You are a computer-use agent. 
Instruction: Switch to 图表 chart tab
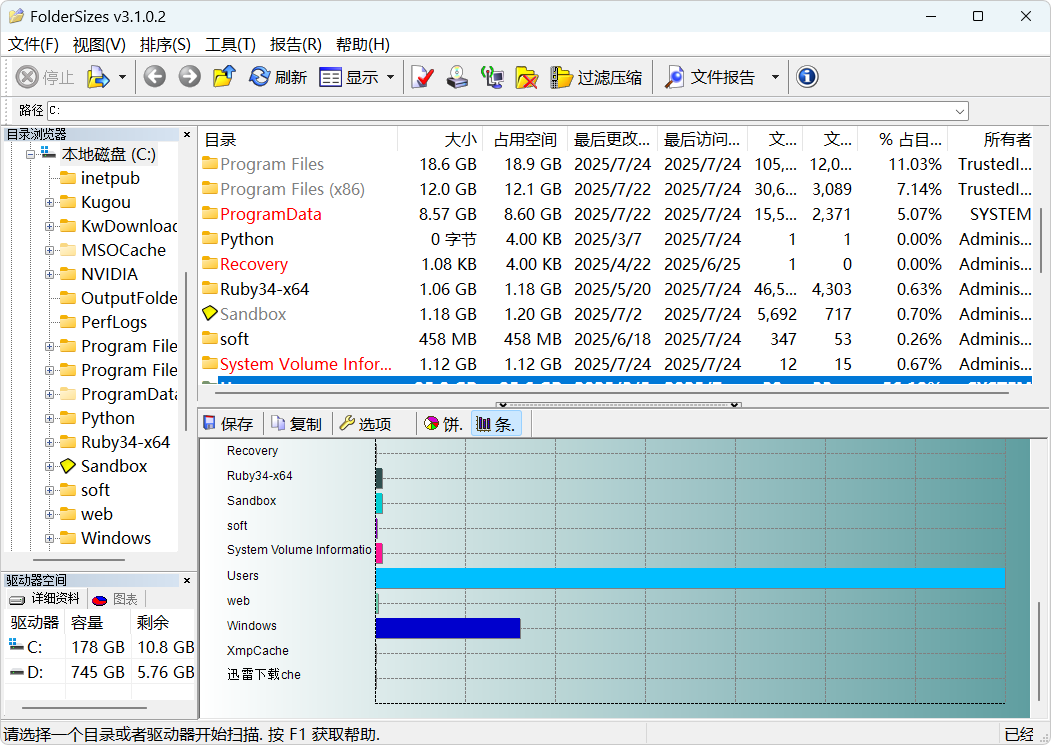point(115,599)
